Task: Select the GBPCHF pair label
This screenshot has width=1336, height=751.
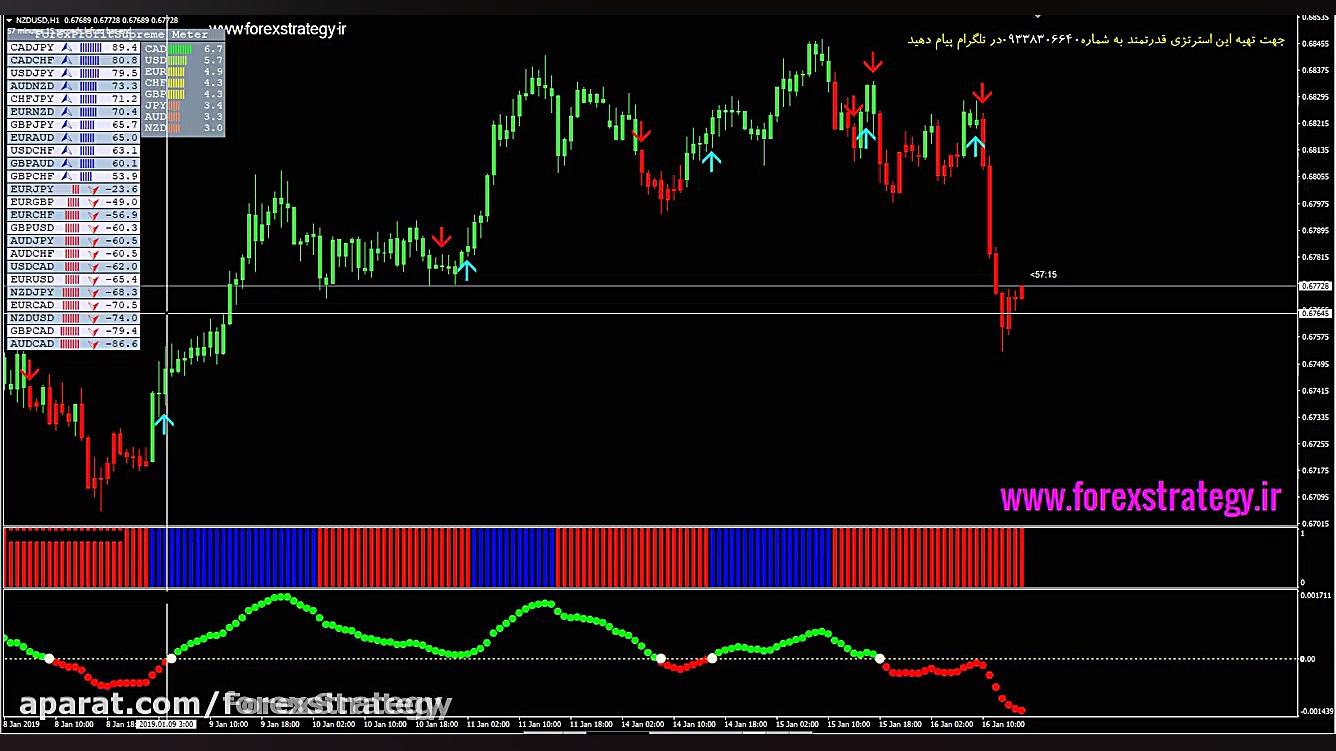Action: click(32, 177)
